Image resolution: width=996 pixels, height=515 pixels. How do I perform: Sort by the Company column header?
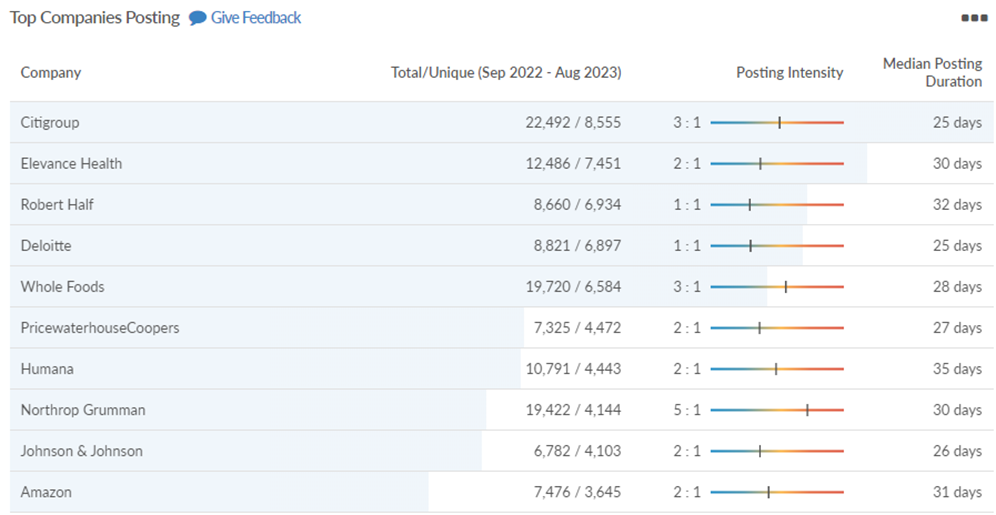click(x=51, y=72)
